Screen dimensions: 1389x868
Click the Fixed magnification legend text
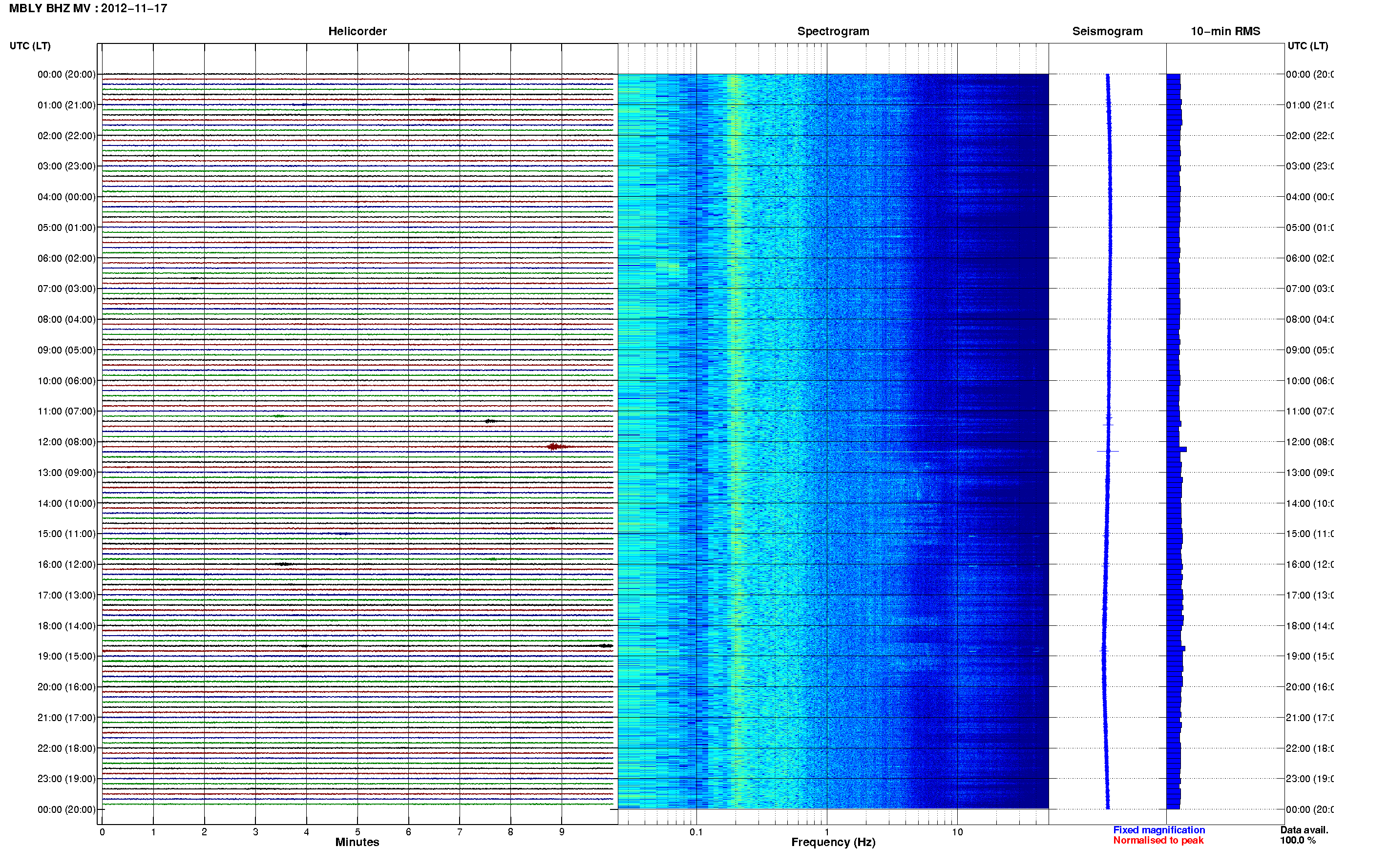click(1159, 830)
